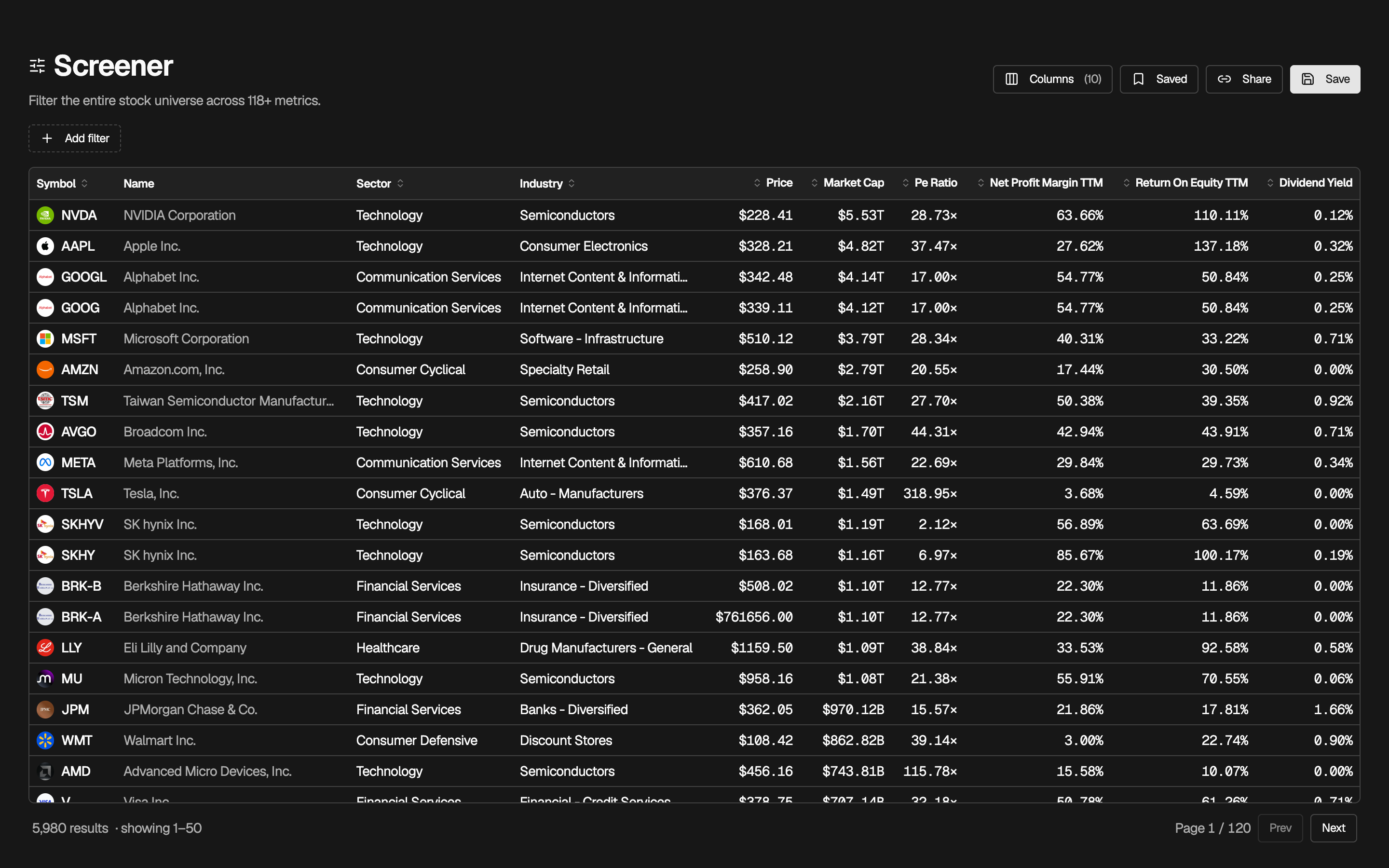
Task: Sort table by Price column
Action: point(773,183)
